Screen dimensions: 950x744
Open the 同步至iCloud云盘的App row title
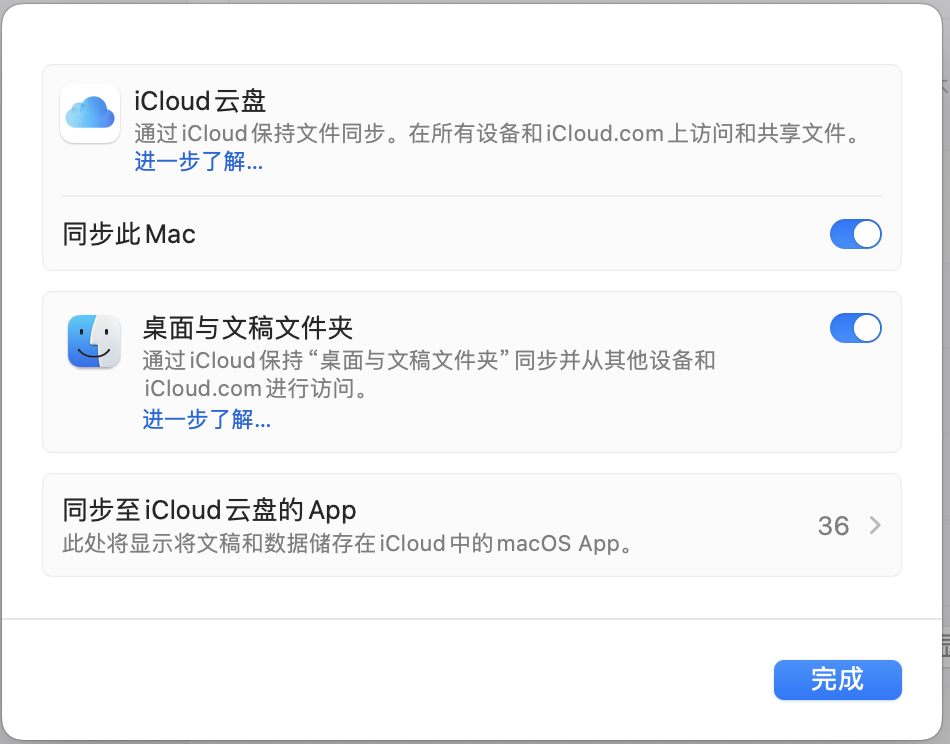coord(209,510)
